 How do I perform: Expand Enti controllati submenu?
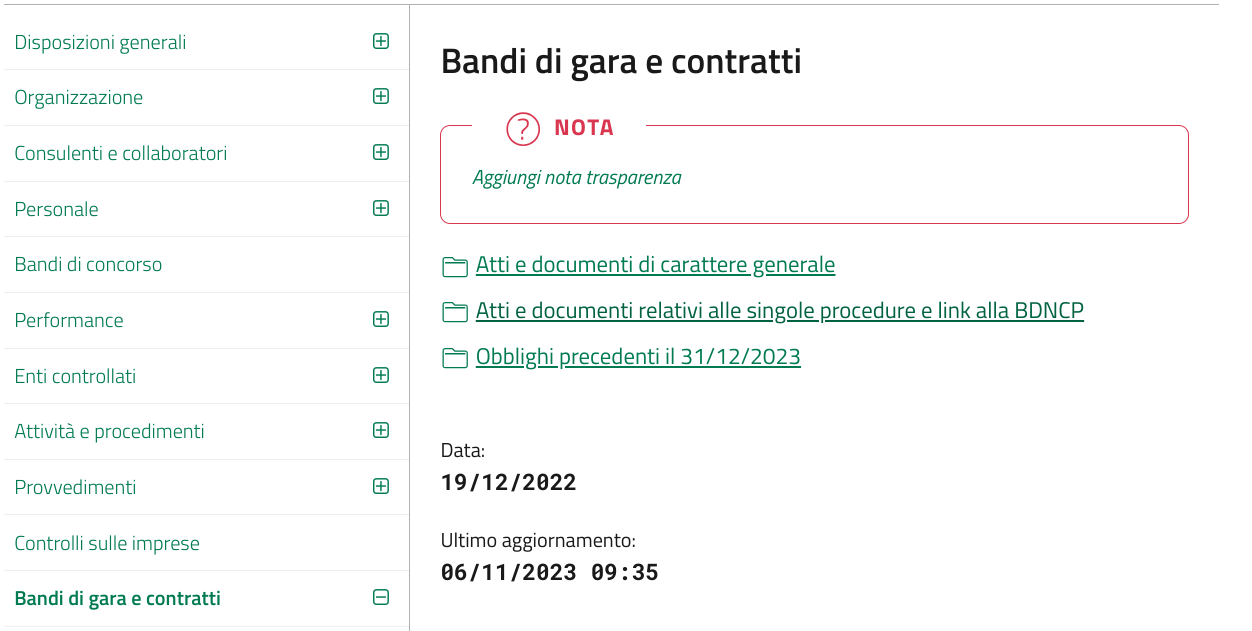pyautogui.click(x=380, y=376)
